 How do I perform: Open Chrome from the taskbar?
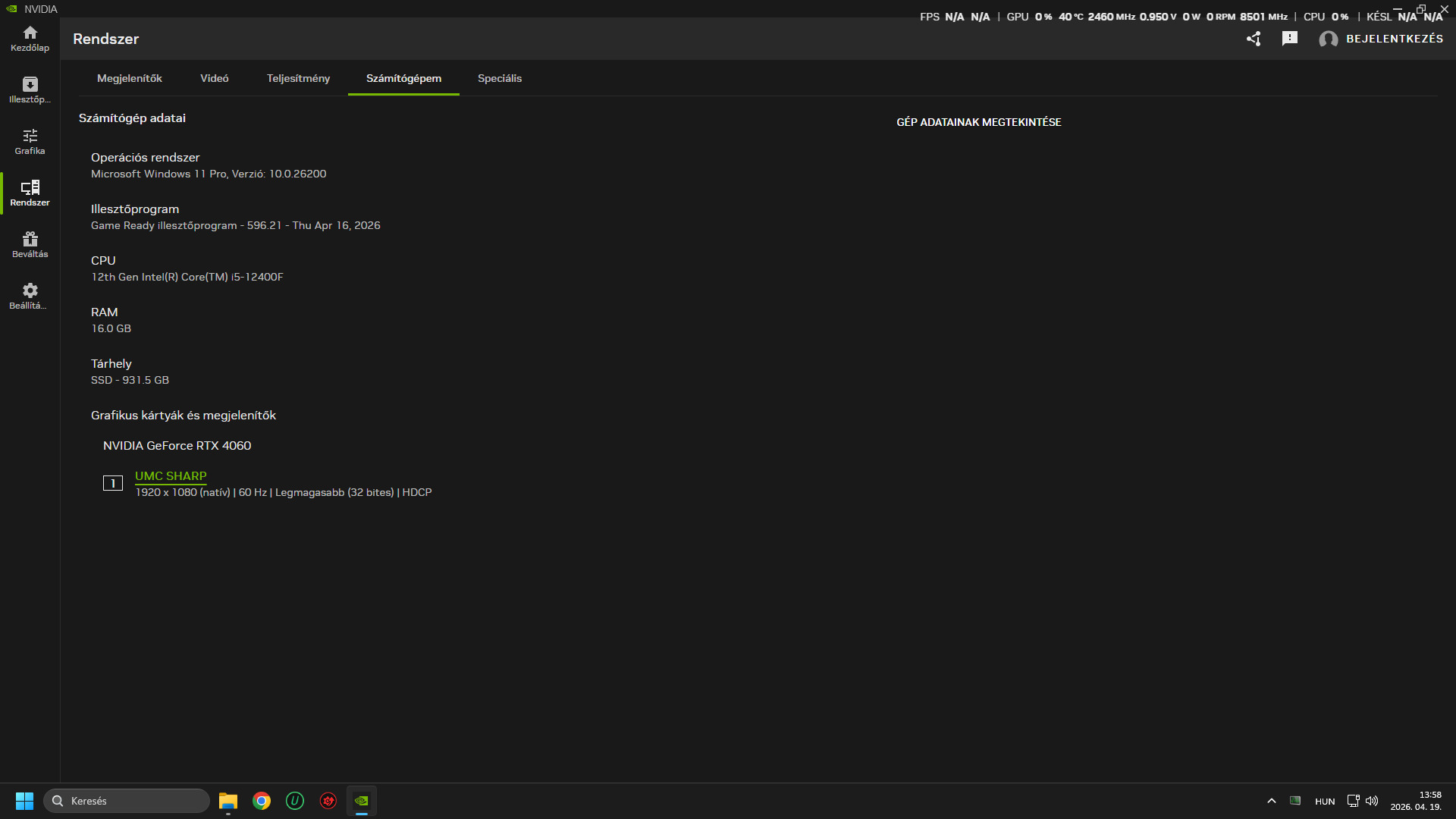tap(262, 801)
